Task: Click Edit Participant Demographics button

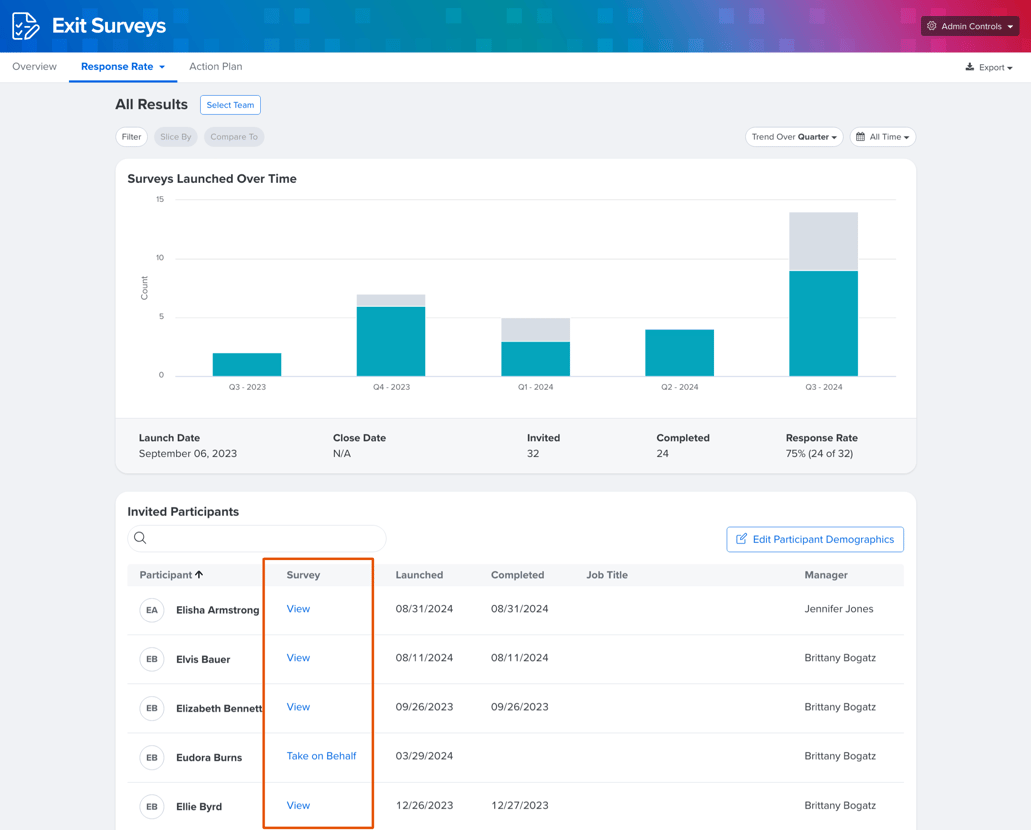Action: [814, 539]
